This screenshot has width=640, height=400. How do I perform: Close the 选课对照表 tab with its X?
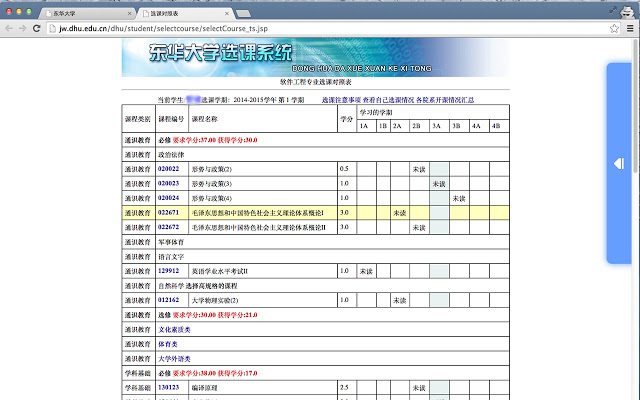[227, 13]
